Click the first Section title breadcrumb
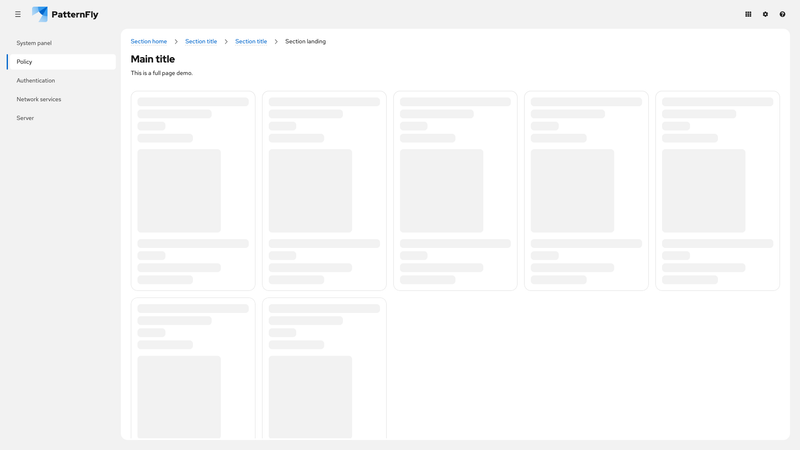This screenshot has width=800, height=450. pos(201,41)
